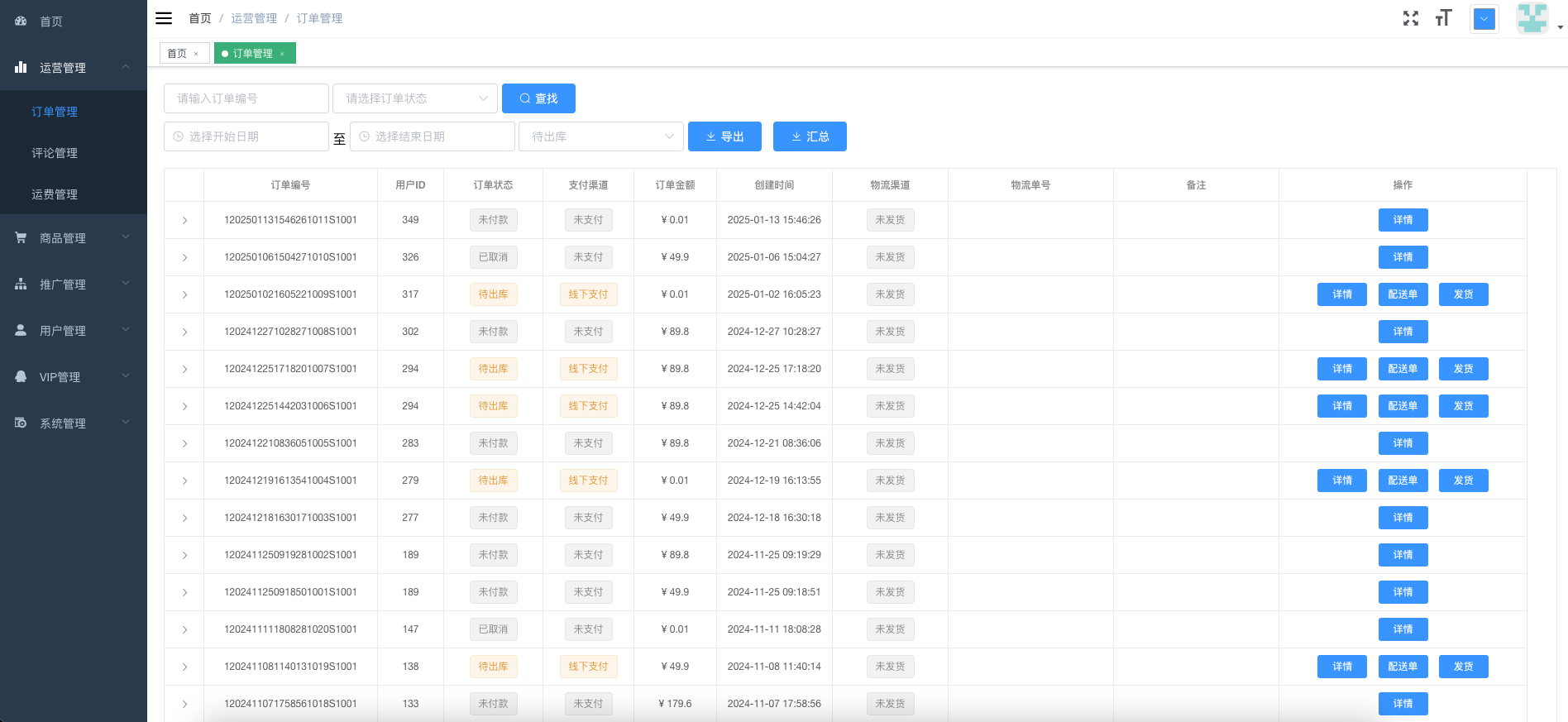
Task: Open the font size adjustment icon
Action: (1443, 18)
